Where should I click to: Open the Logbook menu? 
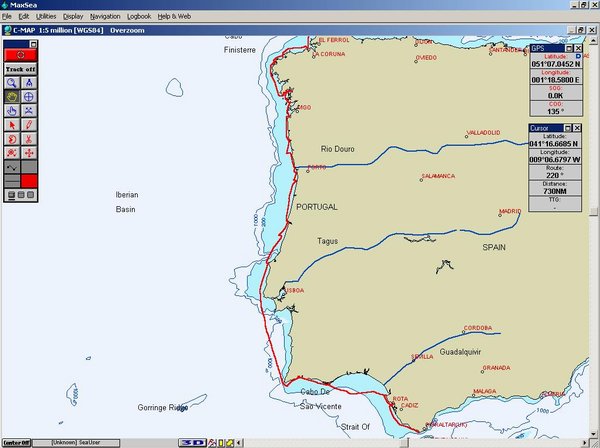[139, 17]
